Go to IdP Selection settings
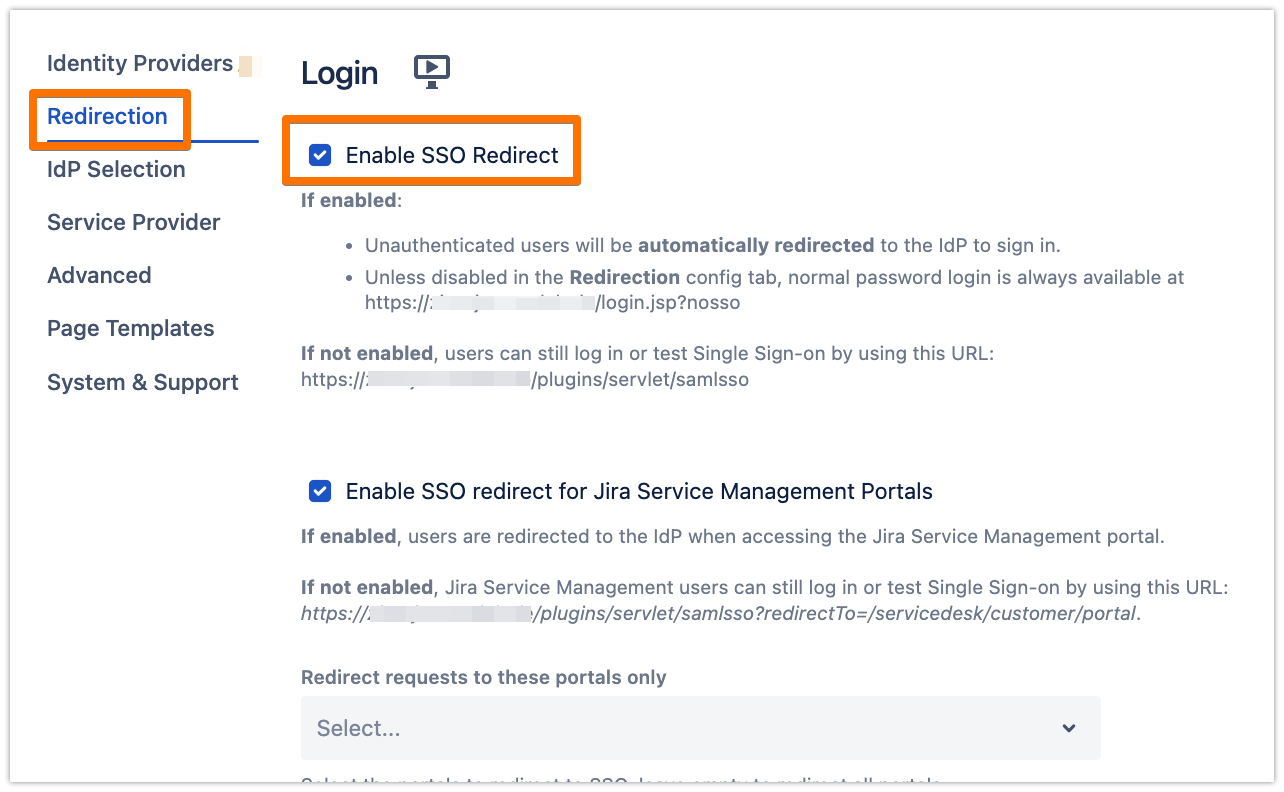The image size is (1284, 792). pyautogui.click(x=116, y=170)
